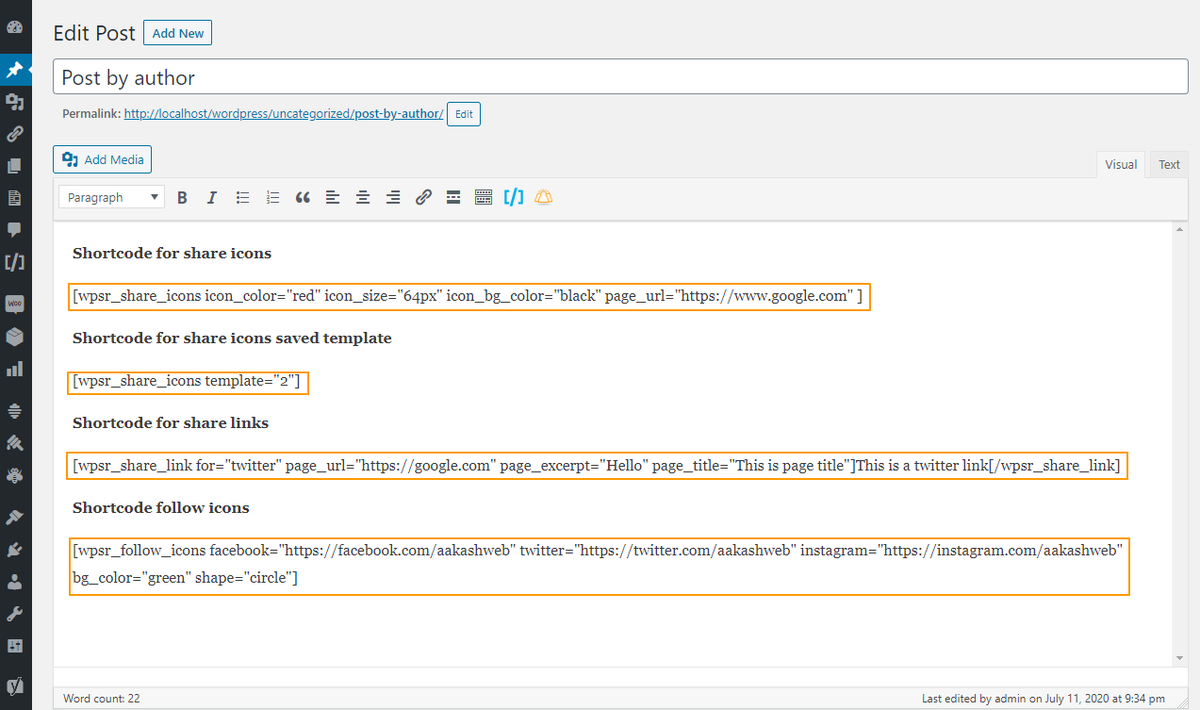Open the Comments speech bubble sidebar icon
This screenshot has height=710, width=1200.
coord(15,230)
